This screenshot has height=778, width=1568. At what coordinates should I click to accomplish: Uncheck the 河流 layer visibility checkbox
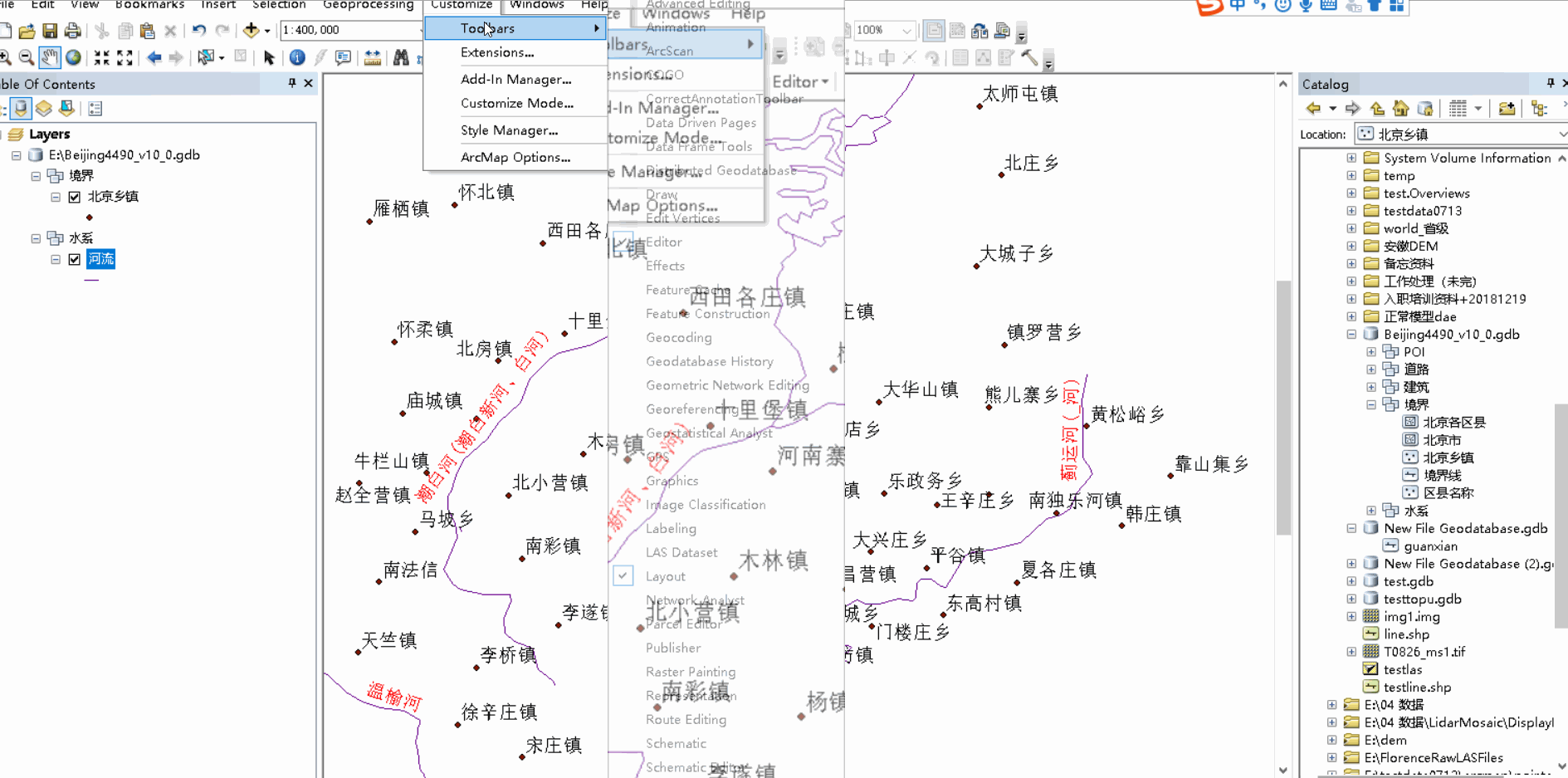[75, 259]
